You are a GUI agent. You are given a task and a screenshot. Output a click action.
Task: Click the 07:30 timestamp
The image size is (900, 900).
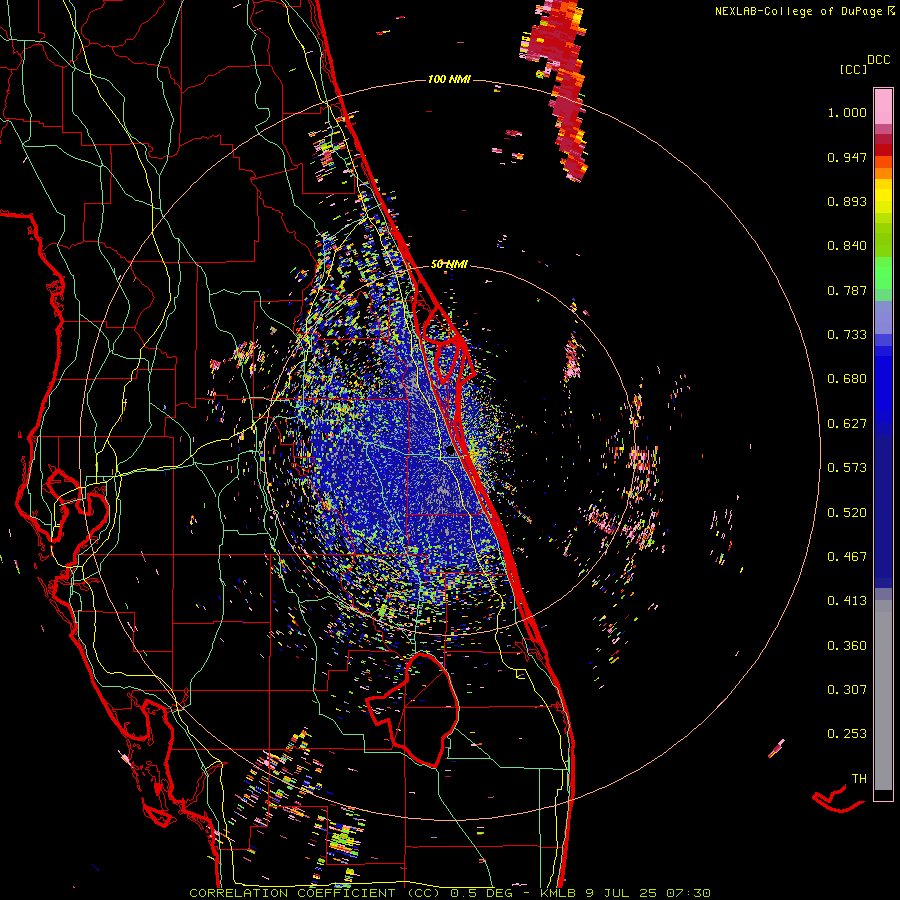pos(689,893)
